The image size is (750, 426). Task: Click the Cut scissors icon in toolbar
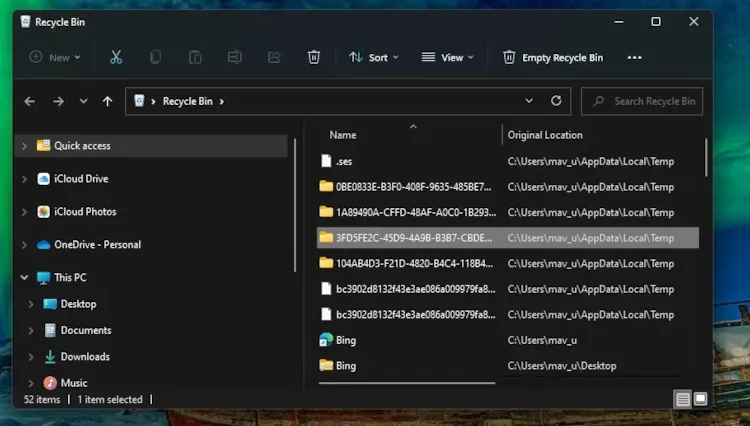pos(116,57)
